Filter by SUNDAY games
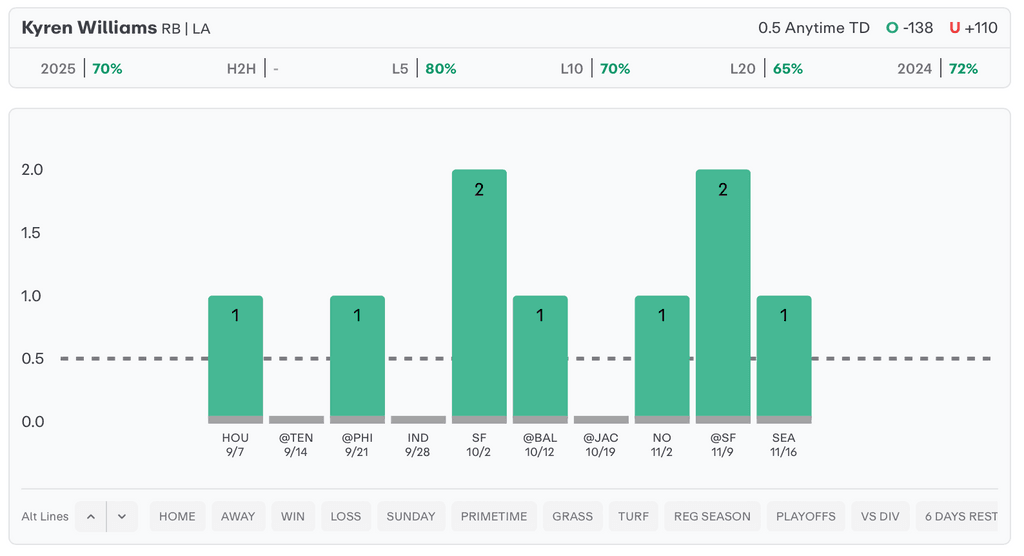 point(411,517)
